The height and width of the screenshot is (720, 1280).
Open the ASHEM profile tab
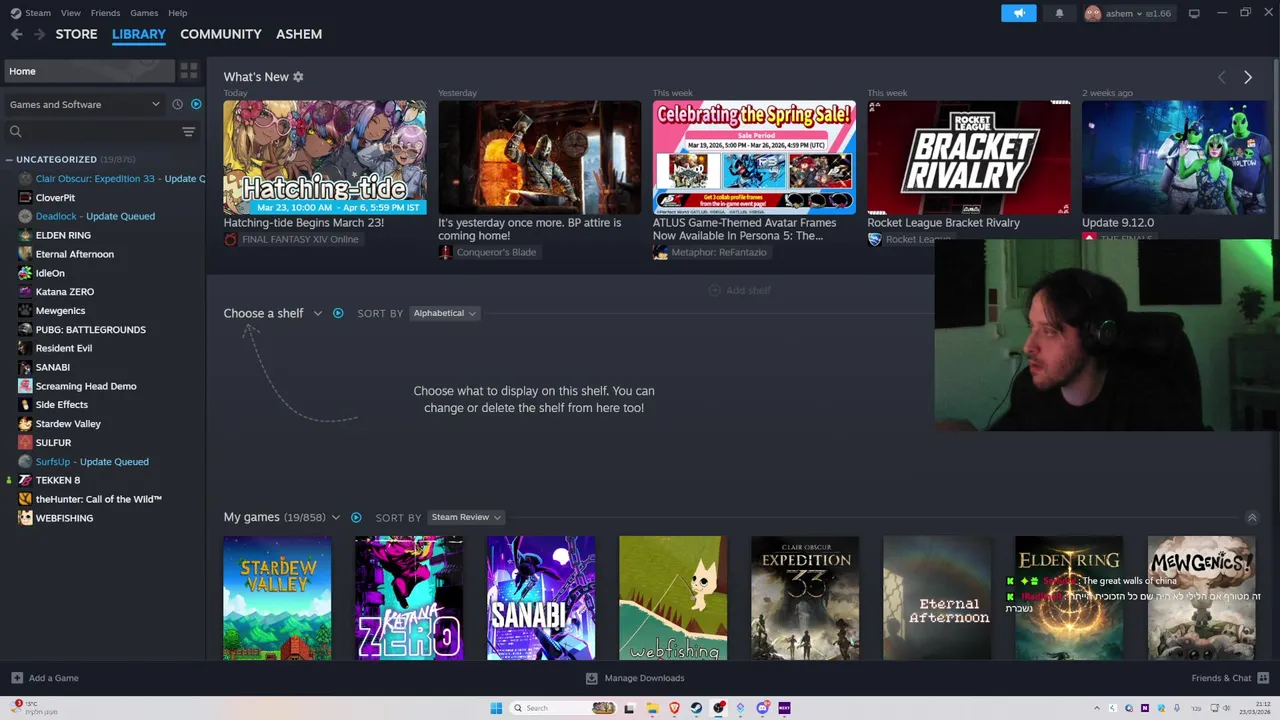tap(299, 34)
